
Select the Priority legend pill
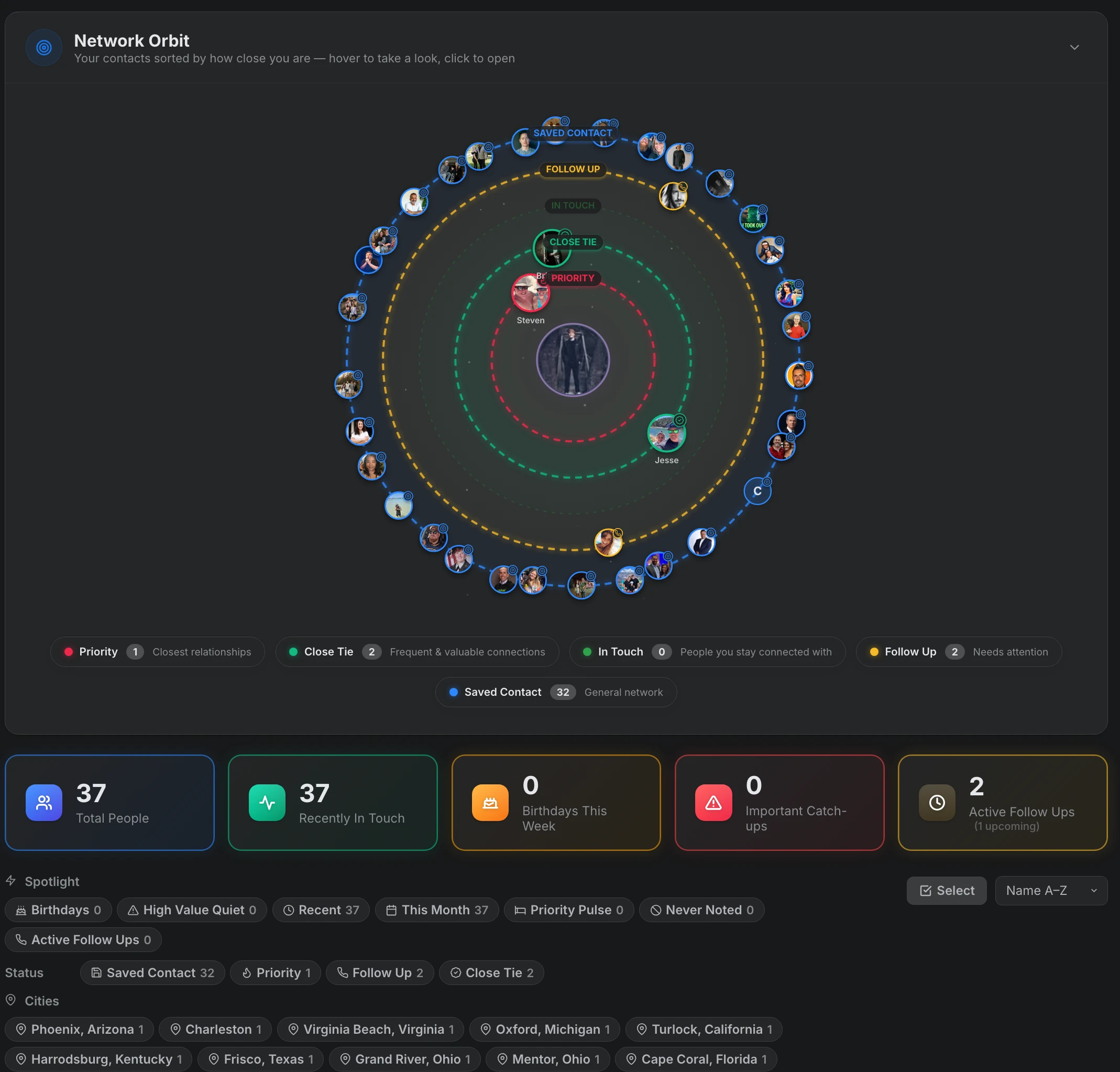[x=158, y=652]
